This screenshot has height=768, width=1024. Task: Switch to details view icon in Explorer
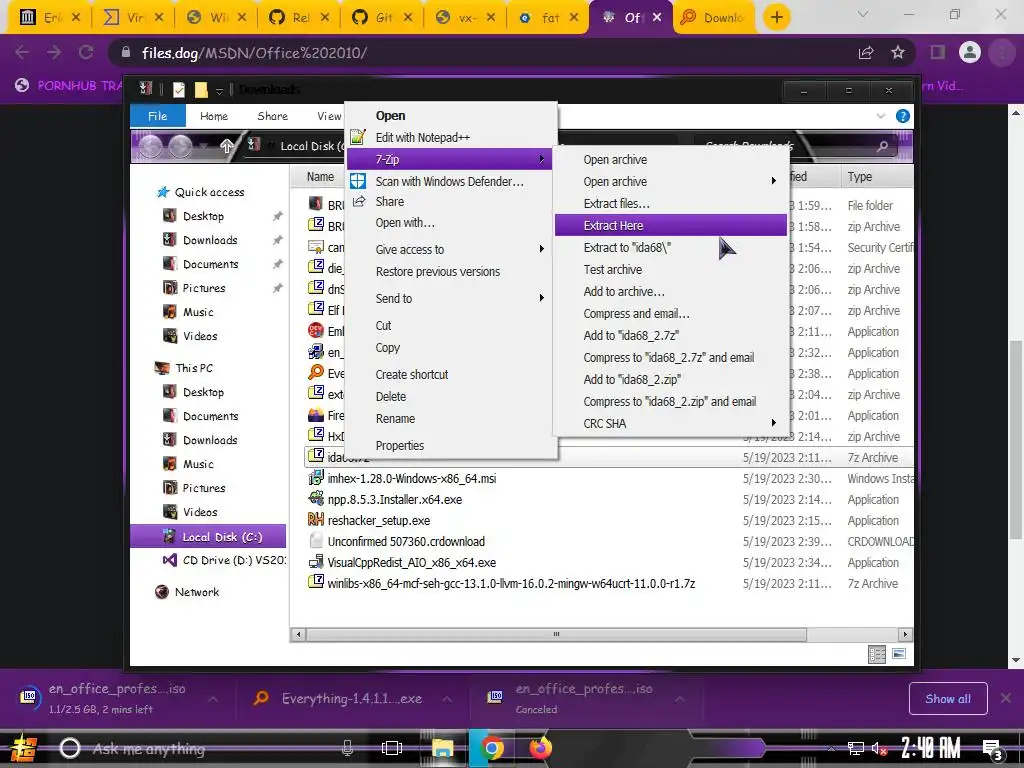[876, 654]
